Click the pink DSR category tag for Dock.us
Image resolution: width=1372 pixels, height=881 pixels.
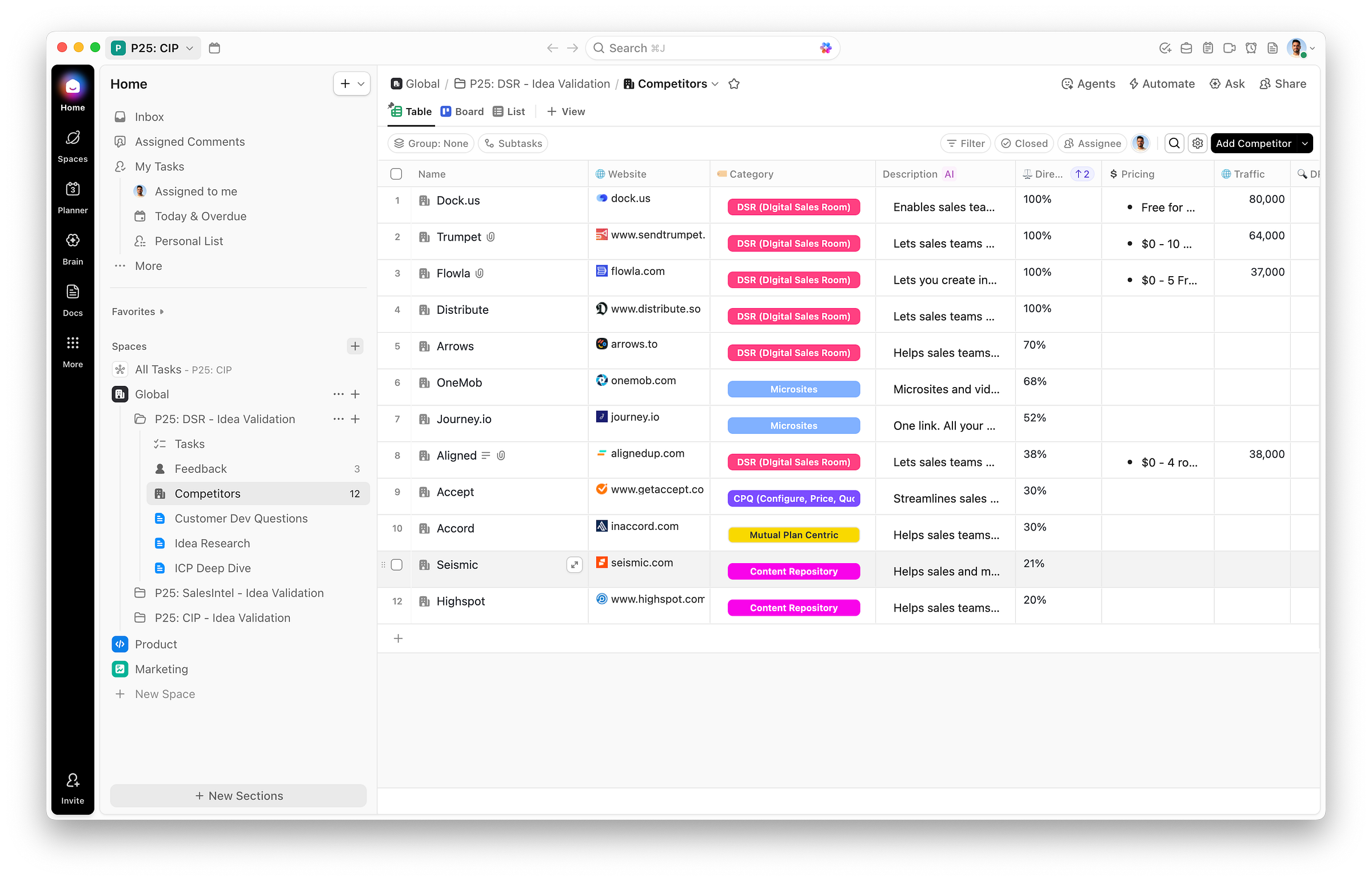pyautogui.click(x=793, y=207)
